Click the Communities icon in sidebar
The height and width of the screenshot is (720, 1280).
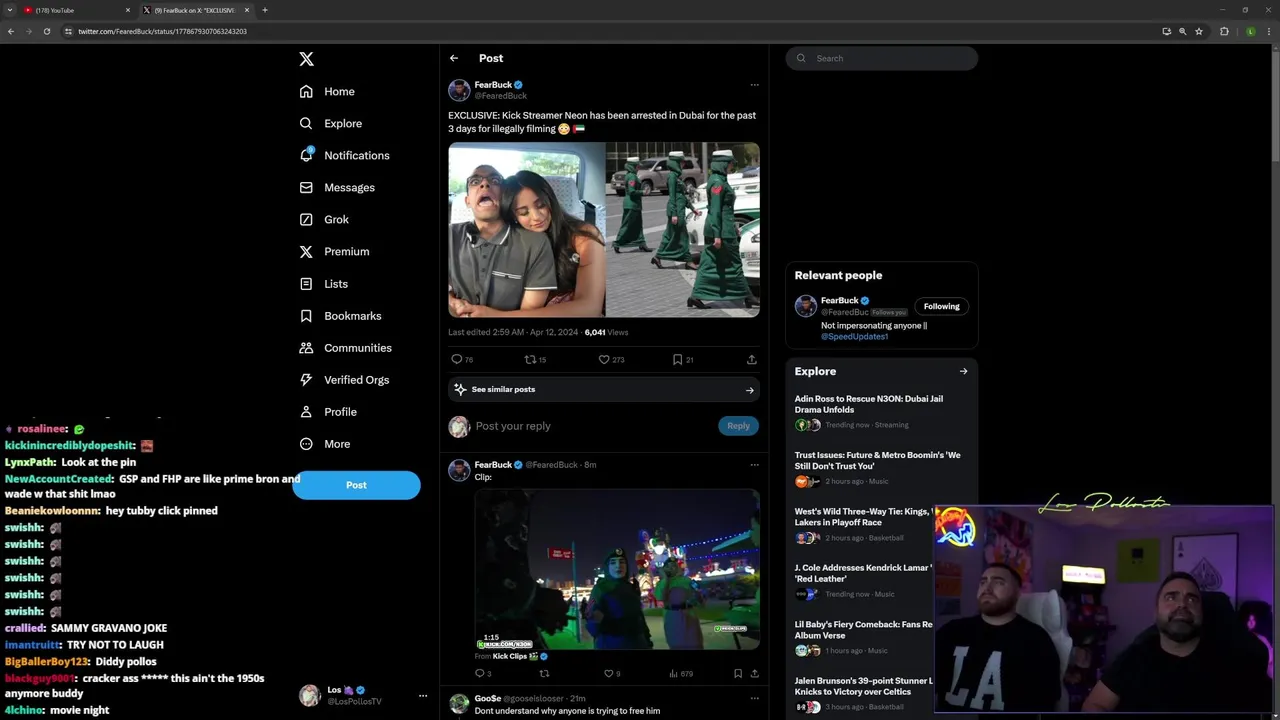pos(306,348)
